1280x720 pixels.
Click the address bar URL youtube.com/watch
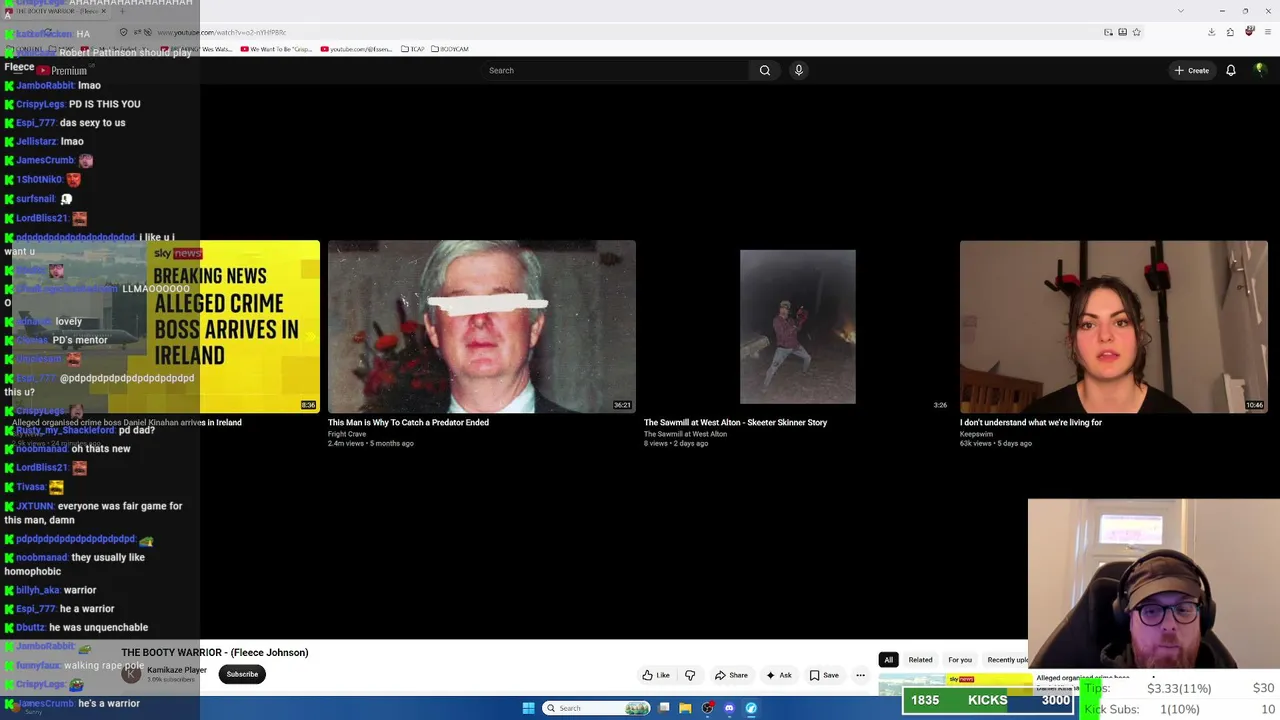pos(221,32)
